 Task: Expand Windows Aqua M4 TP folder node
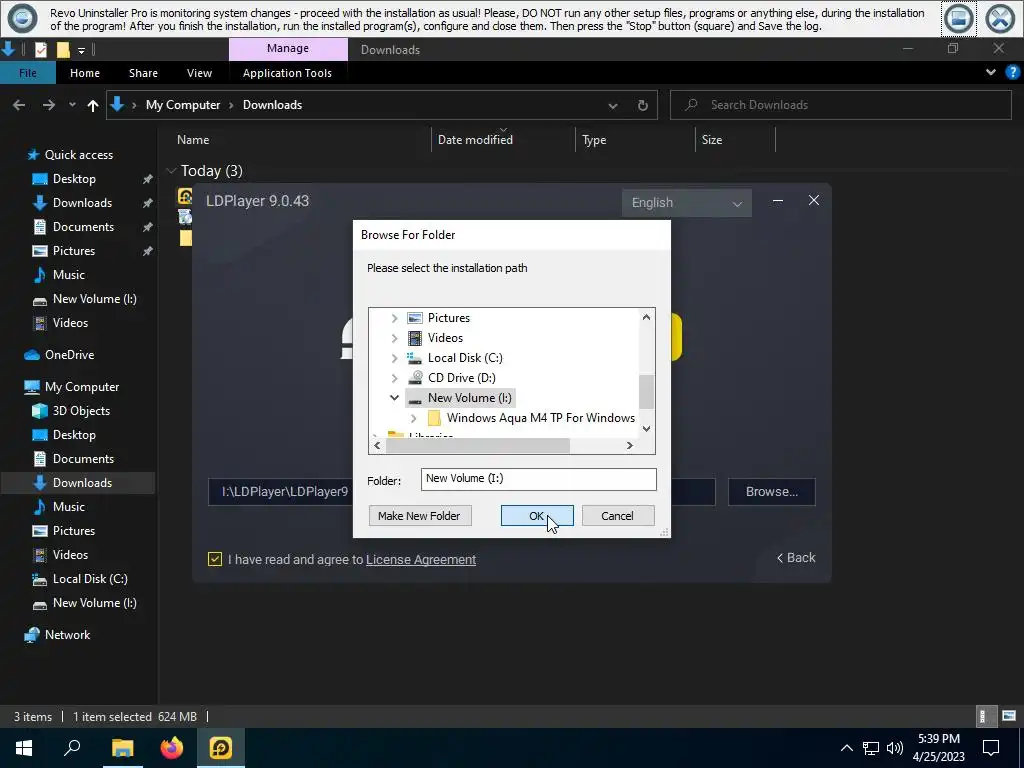(x=413, y=418)
